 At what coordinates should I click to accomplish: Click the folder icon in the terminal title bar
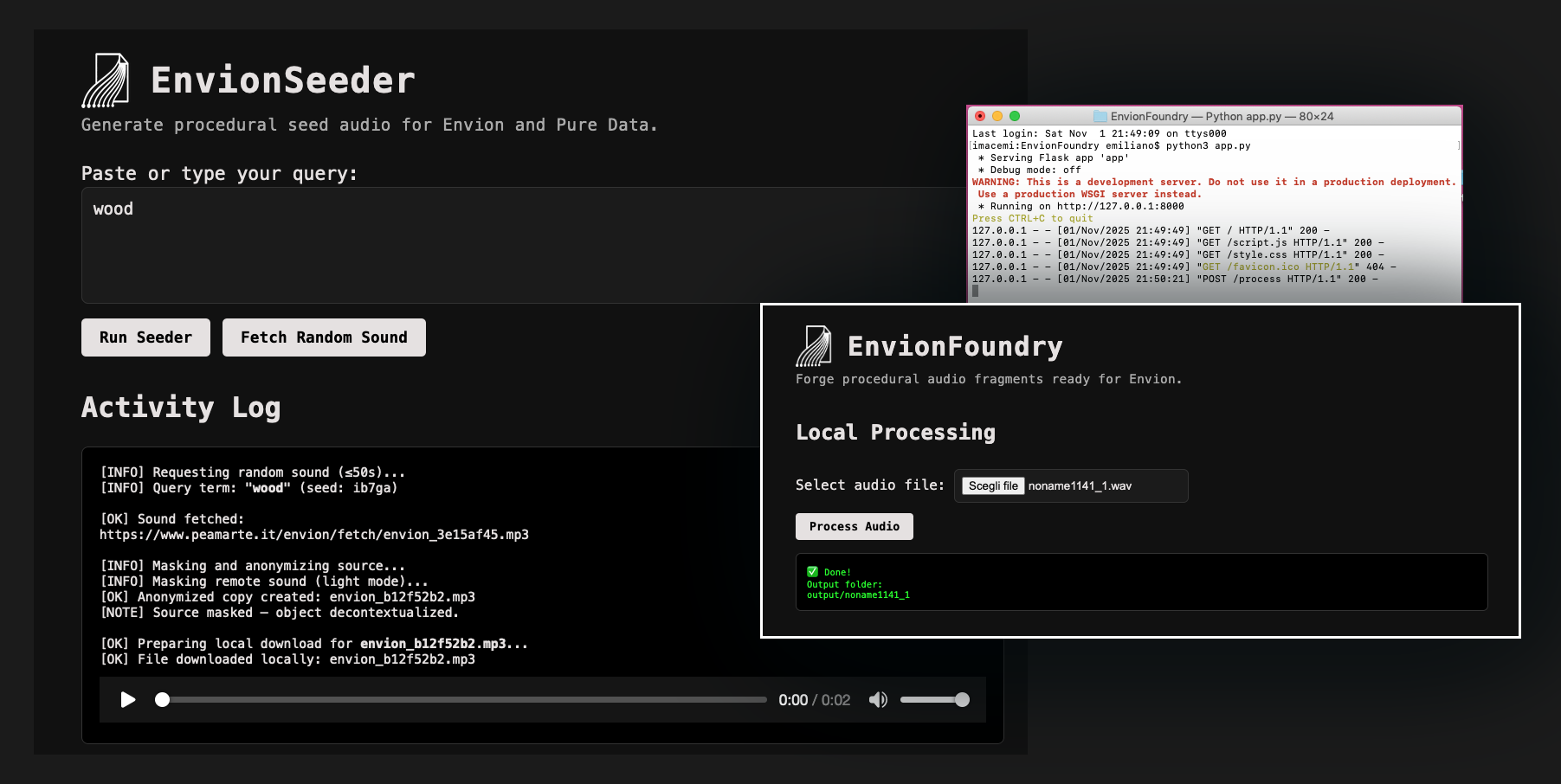[x=1100, y=115]
